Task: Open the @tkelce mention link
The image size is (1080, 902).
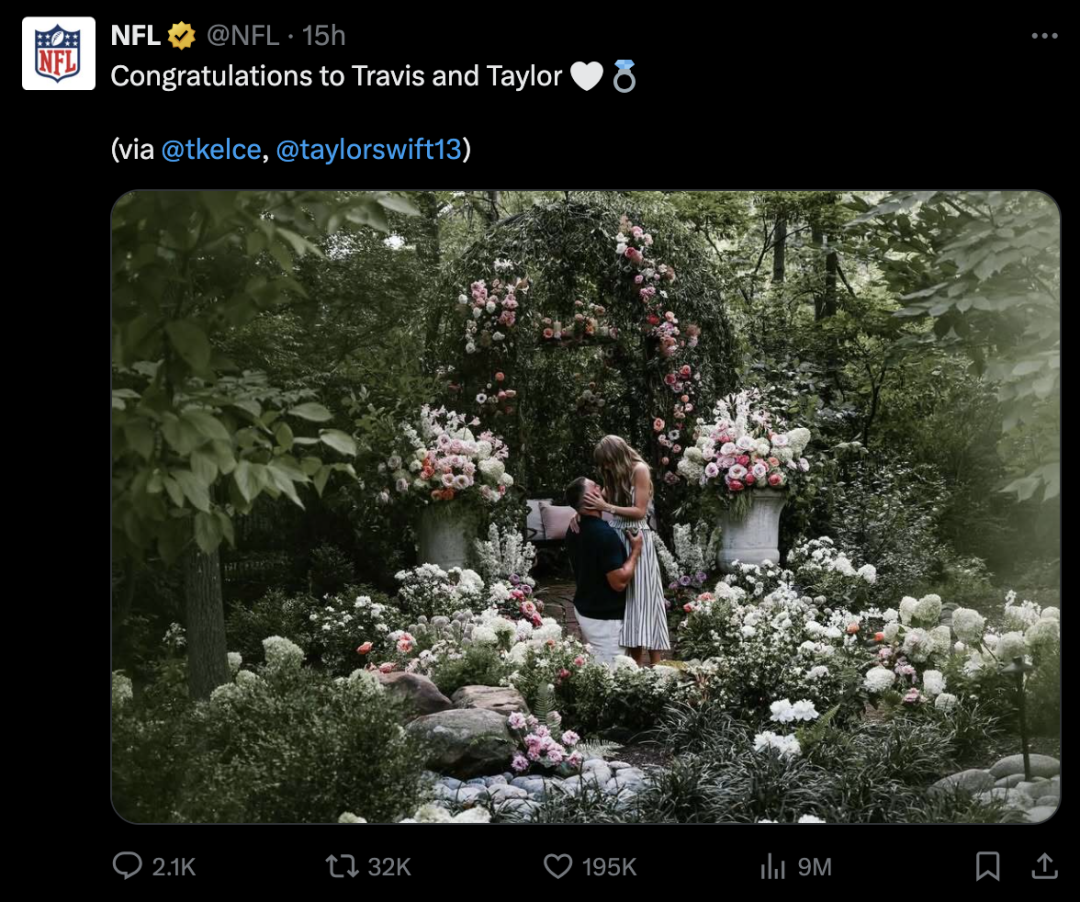Action: click(211, 149)
